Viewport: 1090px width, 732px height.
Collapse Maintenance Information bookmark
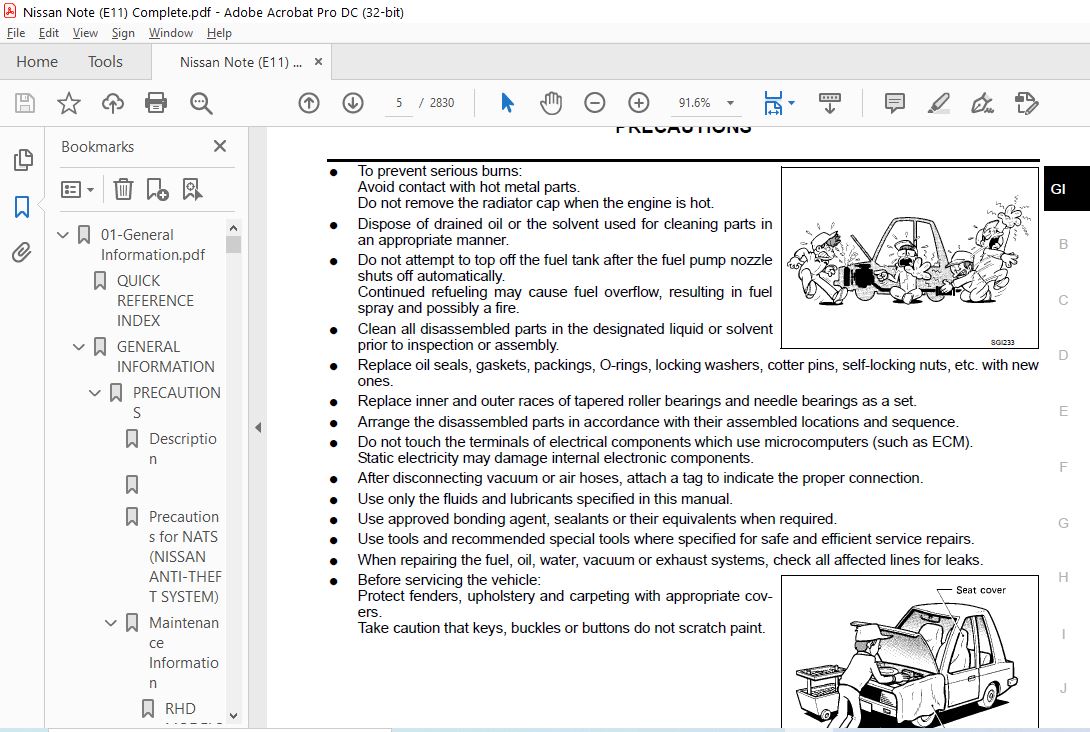pos(111,623)
